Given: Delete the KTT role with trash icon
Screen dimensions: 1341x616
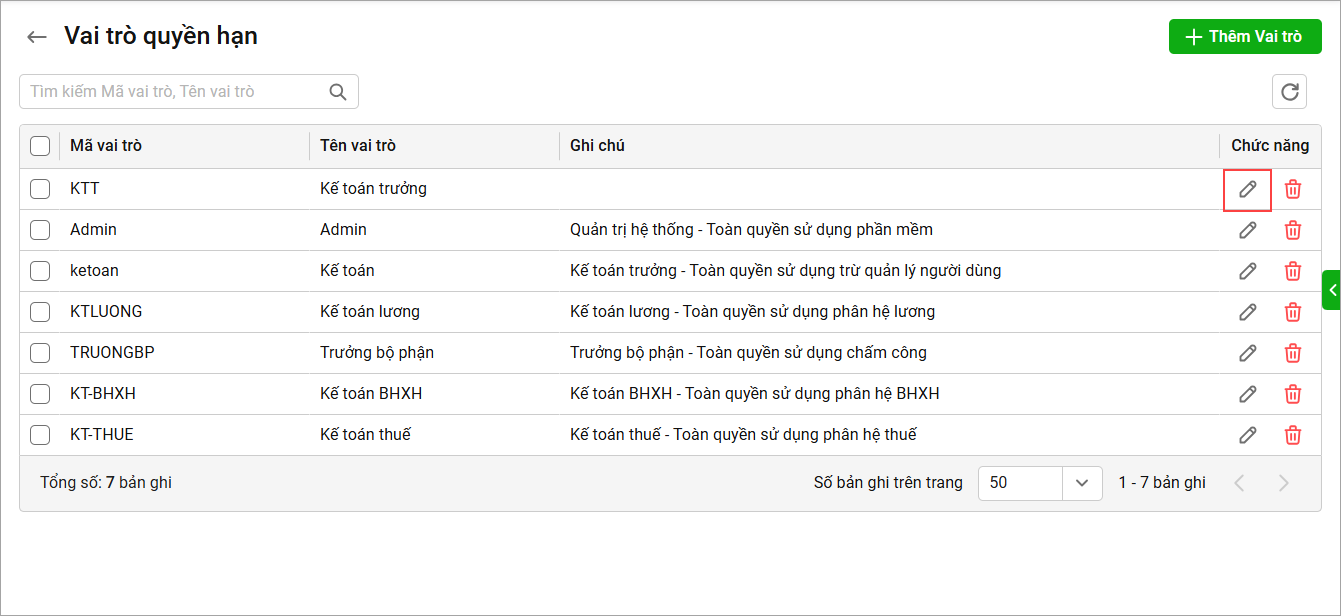Looking at the screenshot, I should (1293, 189).
